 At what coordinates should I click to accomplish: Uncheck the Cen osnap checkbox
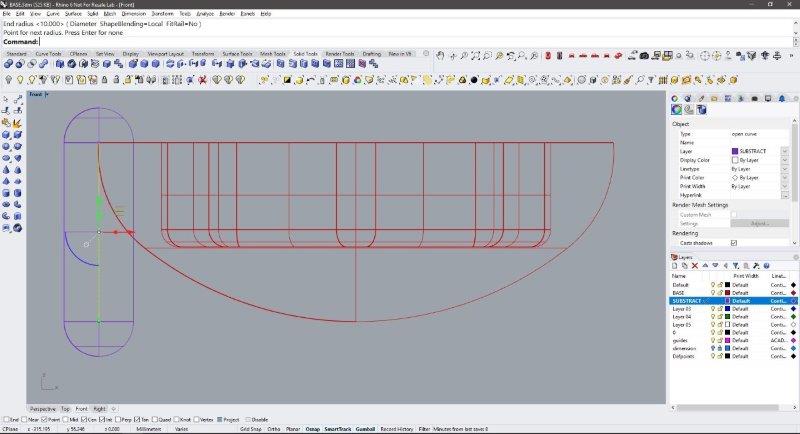pos(84,420)
